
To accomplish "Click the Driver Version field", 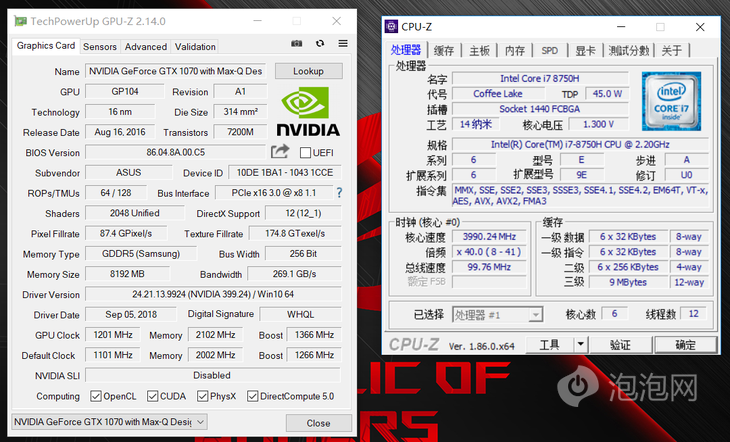I will [213, 294].
